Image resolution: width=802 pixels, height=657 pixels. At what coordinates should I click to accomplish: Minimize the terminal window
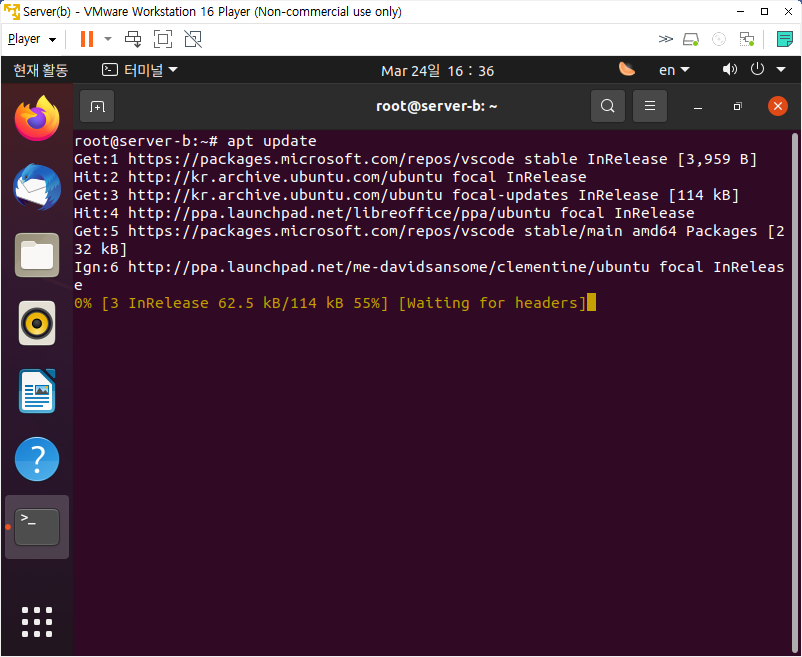point(698,106)
